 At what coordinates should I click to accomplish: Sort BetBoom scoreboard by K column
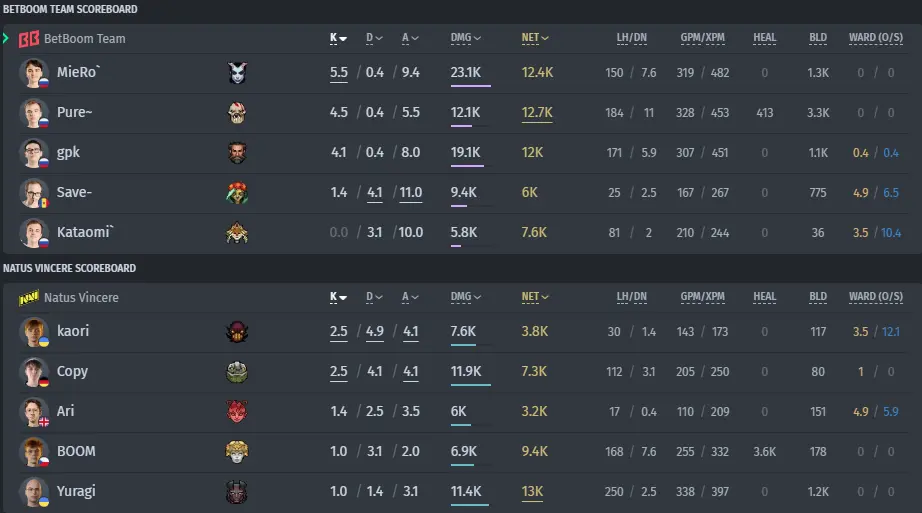click(x=338, y=38)
